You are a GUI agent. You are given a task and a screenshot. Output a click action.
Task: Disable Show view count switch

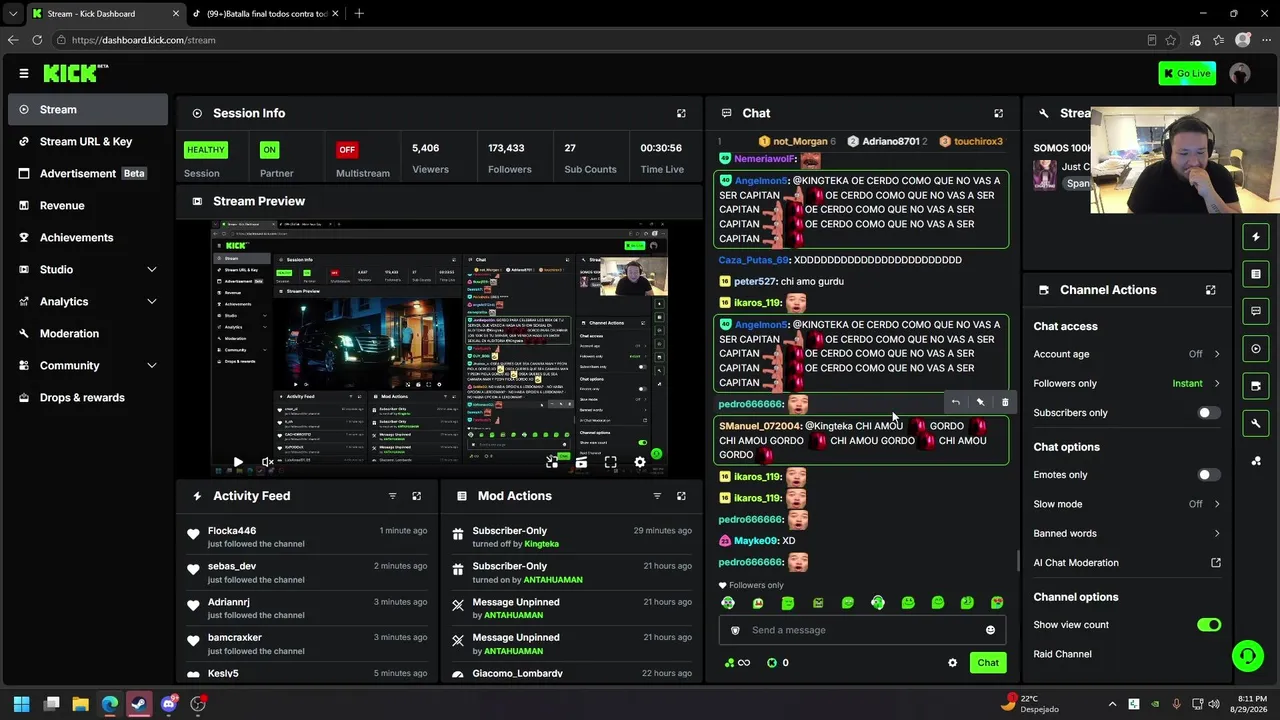(1209, 625)
